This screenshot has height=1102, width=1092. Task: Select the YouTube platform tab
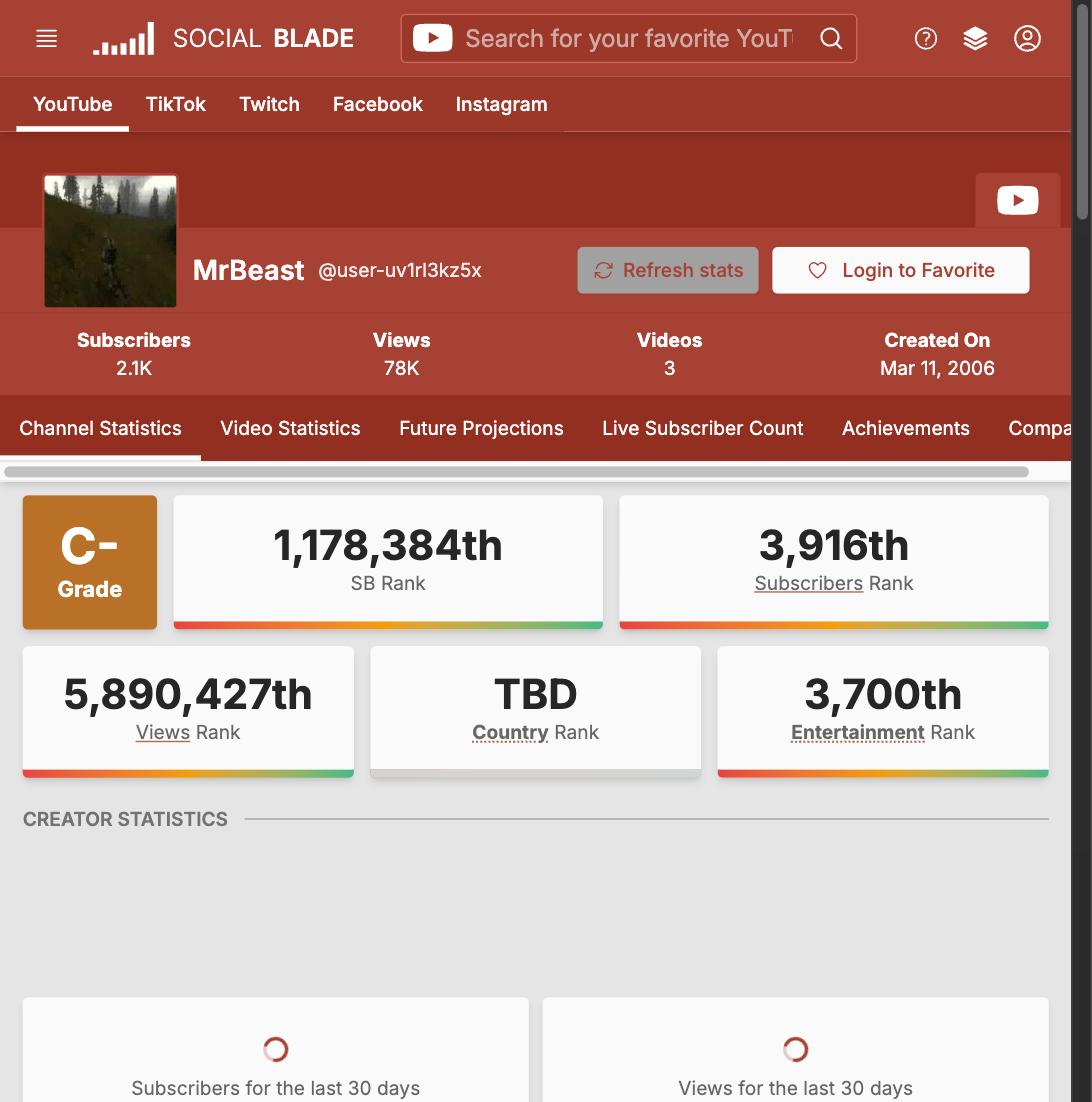(x=72, y=104)
